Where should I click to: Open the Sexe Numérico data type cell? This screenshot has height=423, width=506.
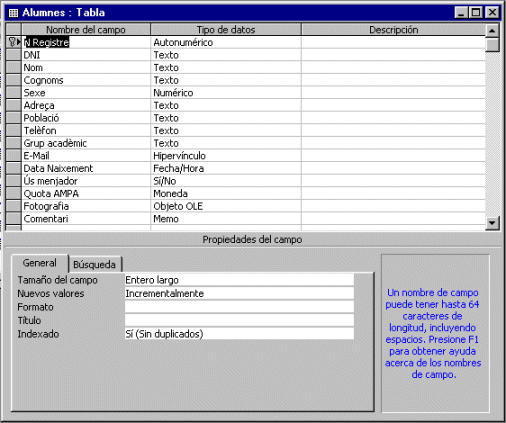[x=226, y=93]
